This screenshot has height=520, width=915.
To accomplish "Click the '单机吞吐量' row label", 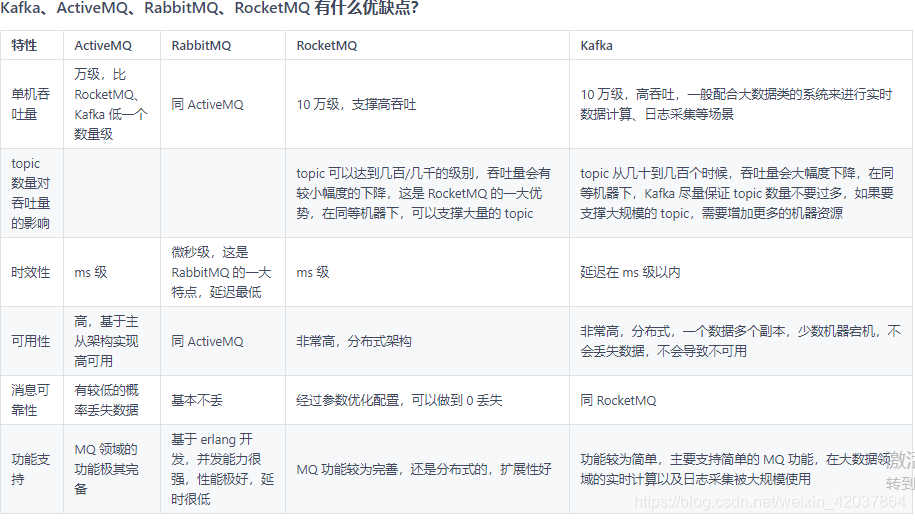I will (32, 104).
